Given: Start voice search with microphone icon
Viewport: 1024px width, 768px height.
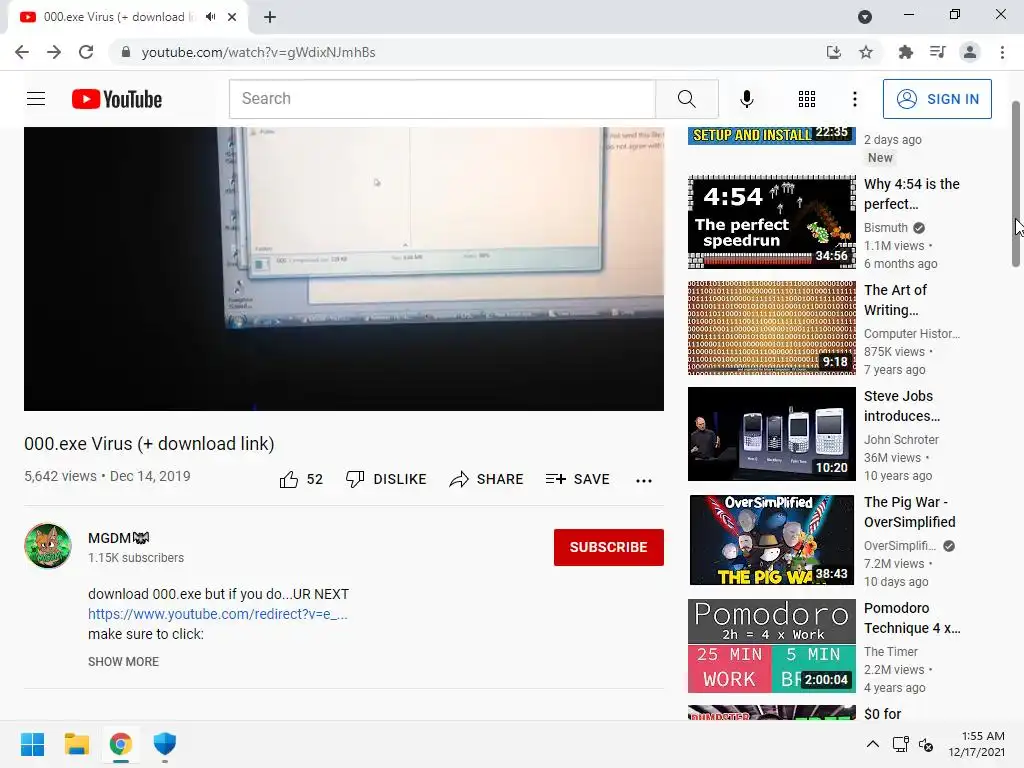Looking at the screenshot, I should (x=746, y=99).
